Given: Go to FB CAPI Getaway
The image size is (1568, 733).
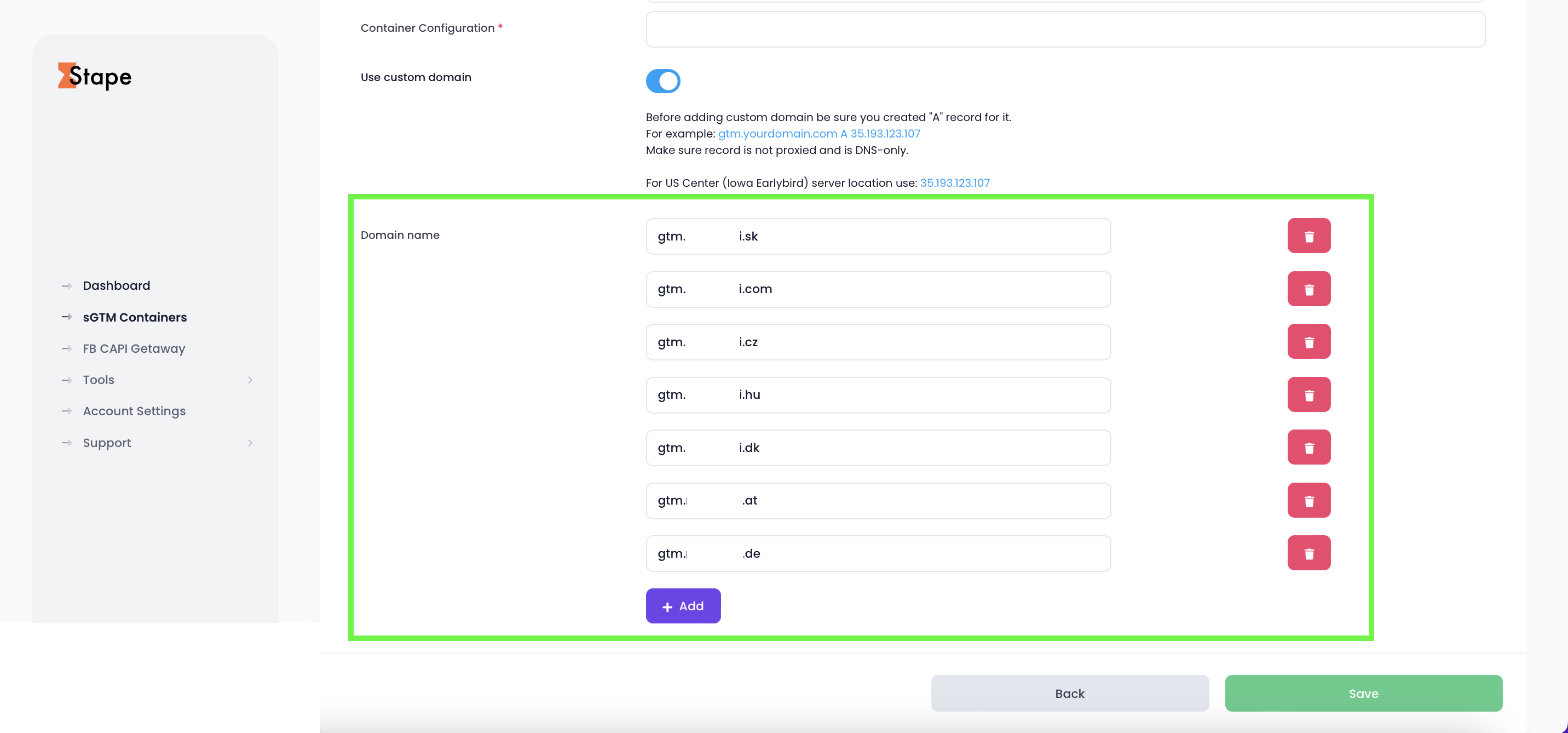Looking at the screenshot, I should click(133, 348).
